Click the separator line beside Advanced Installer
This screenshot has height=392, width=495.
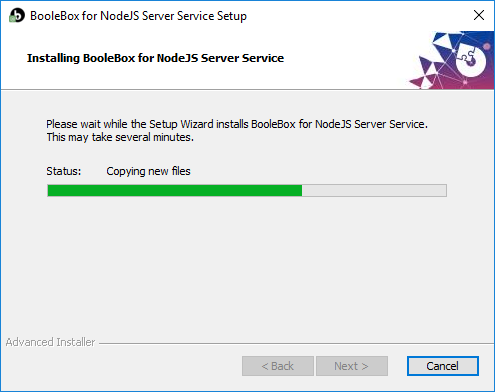pos(296,343)
